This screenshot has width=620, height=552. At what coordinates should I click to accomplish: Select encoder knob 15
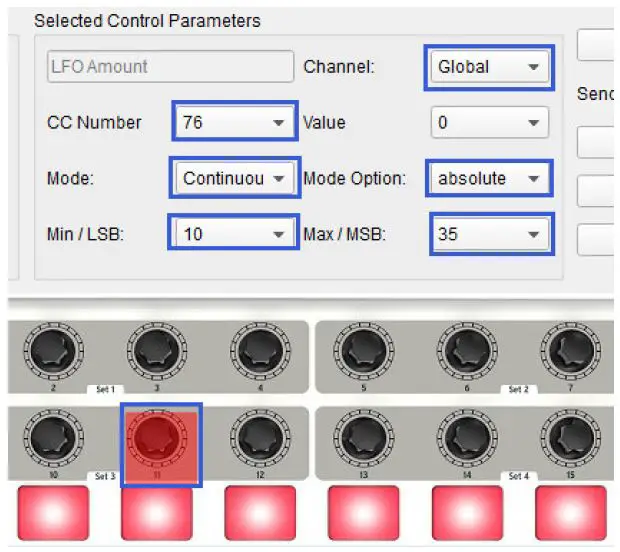pyautogui.click(x=571, y=438)
